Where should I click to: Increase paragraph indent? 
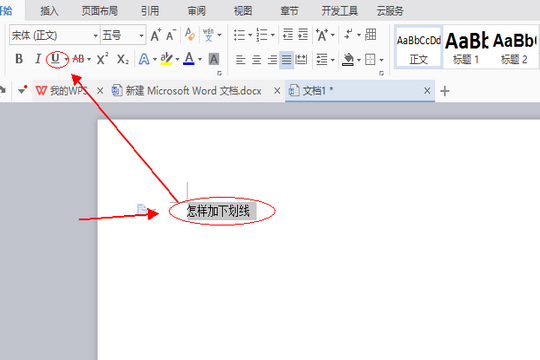[303, 34]
